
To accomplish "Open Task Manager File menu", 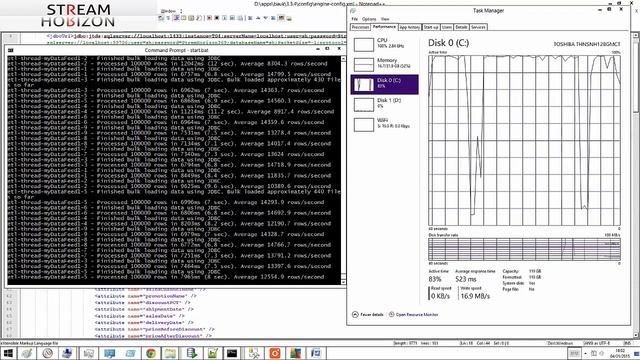I will tap(354, 19).
